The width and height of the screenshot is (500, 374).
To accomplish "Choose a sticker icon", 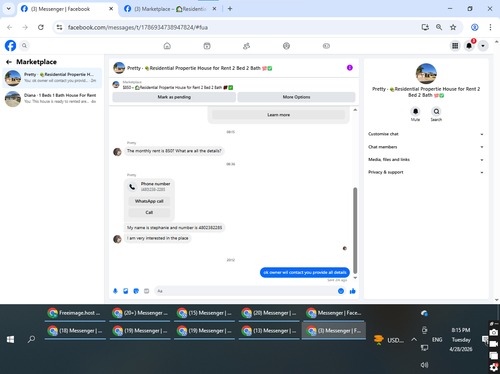I will point(136,291).
